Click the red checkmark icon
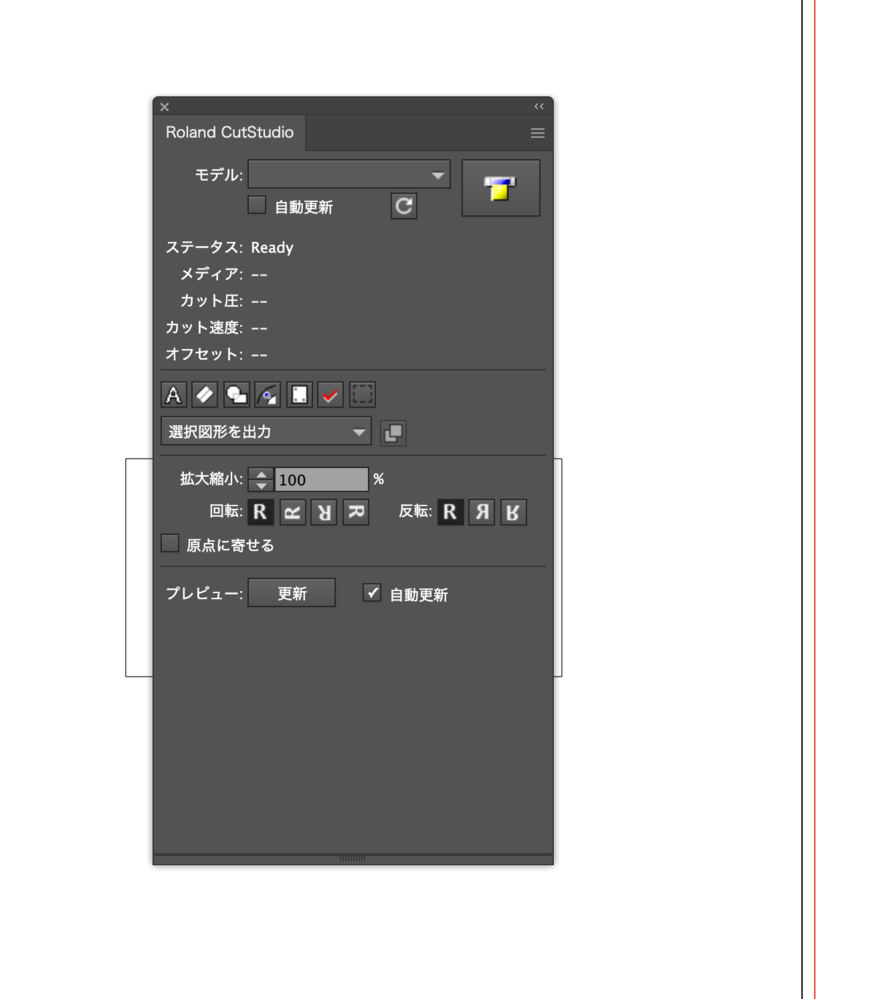The image size is (887, 999). (330, 395)
